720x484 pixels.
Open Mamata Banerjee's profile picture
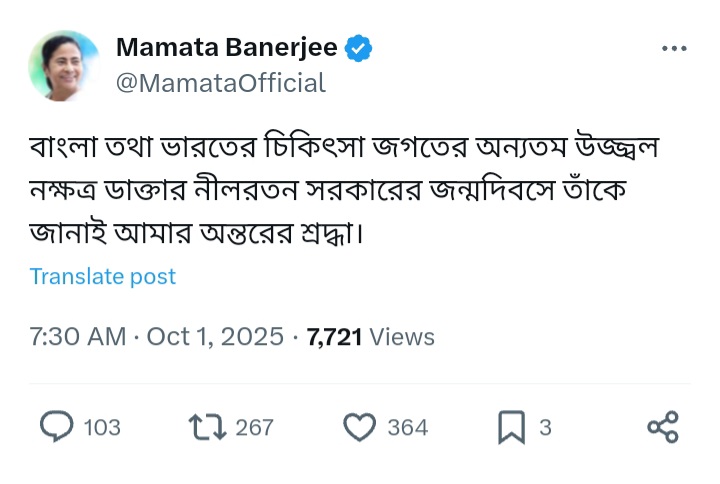[x=65, y=65]
